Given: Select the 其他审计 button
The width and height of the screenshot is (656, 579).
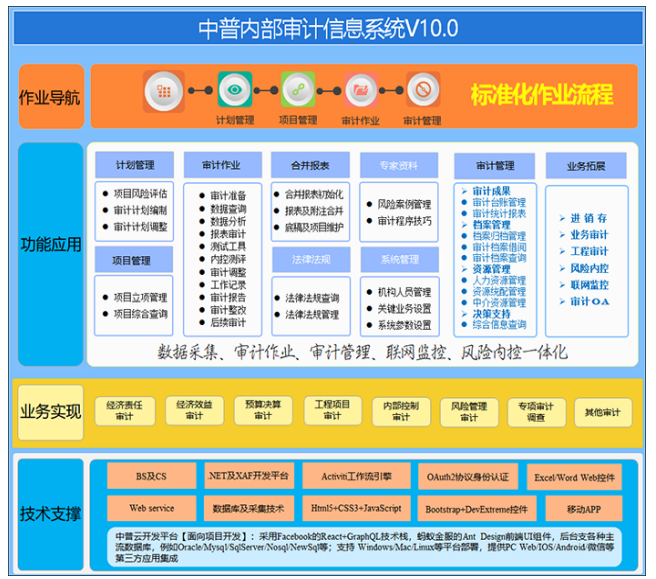Looking at the screenshot, I should [x=603, y=412].
